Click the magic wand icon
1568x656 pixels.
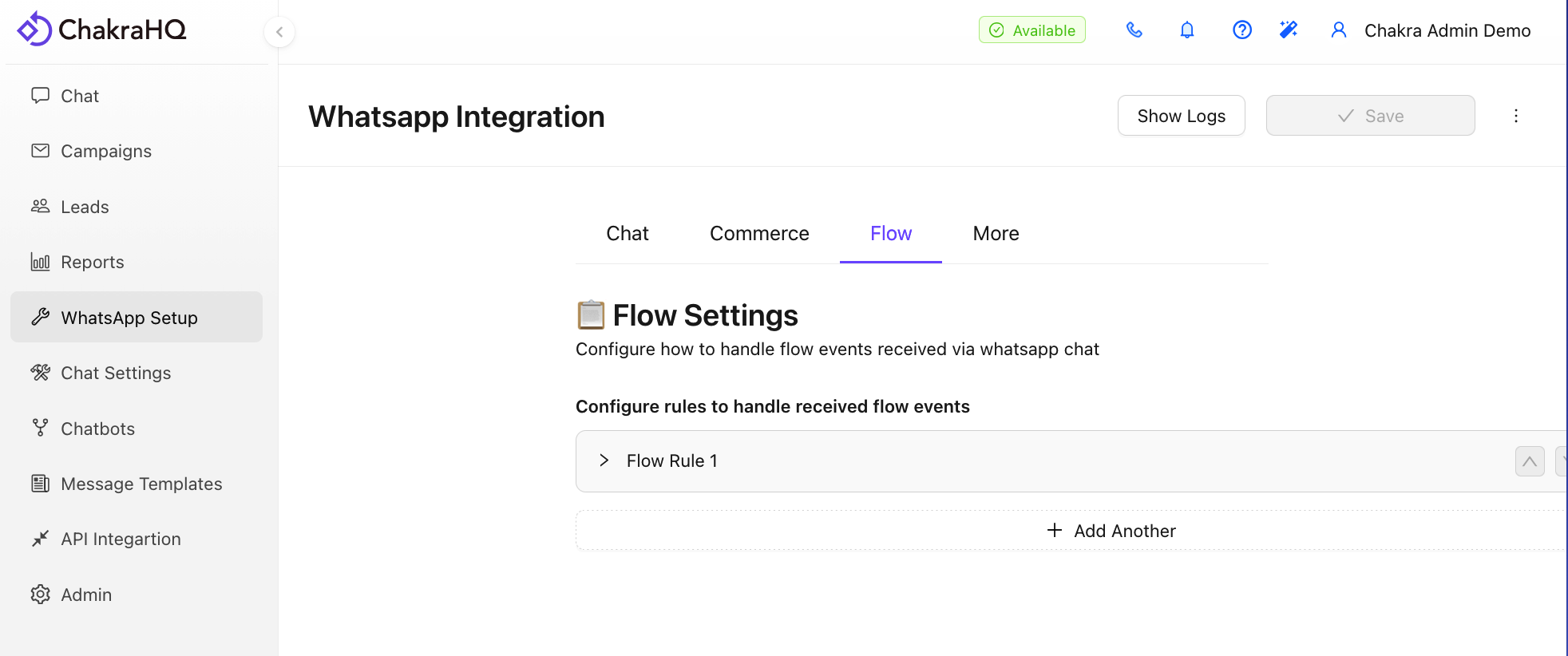1289,30
